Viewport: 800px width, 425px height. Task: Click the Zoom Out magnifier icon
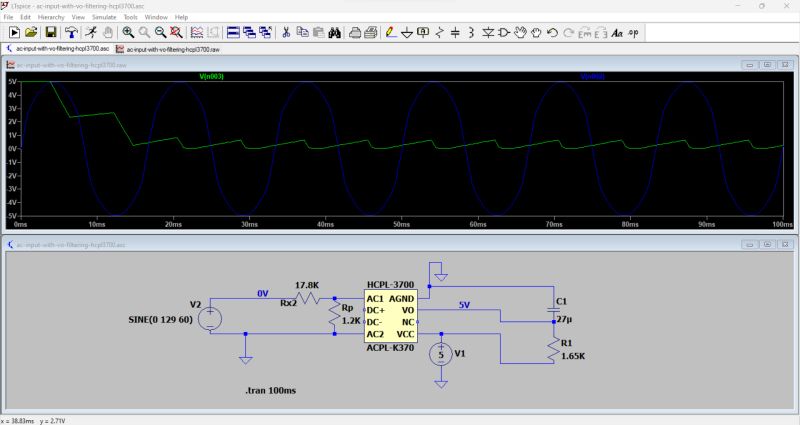coord(161,33)
